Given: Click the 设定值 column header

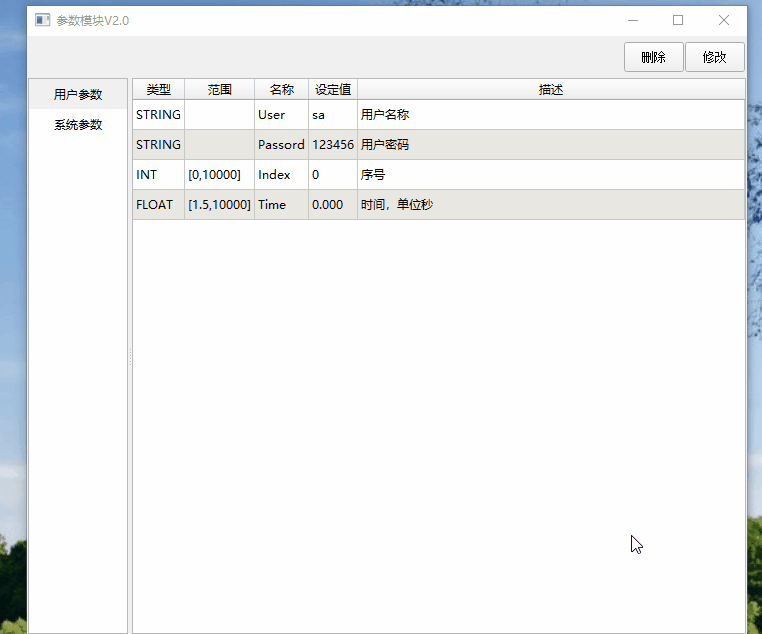Looking at the screenshot, I should point(333,89).
